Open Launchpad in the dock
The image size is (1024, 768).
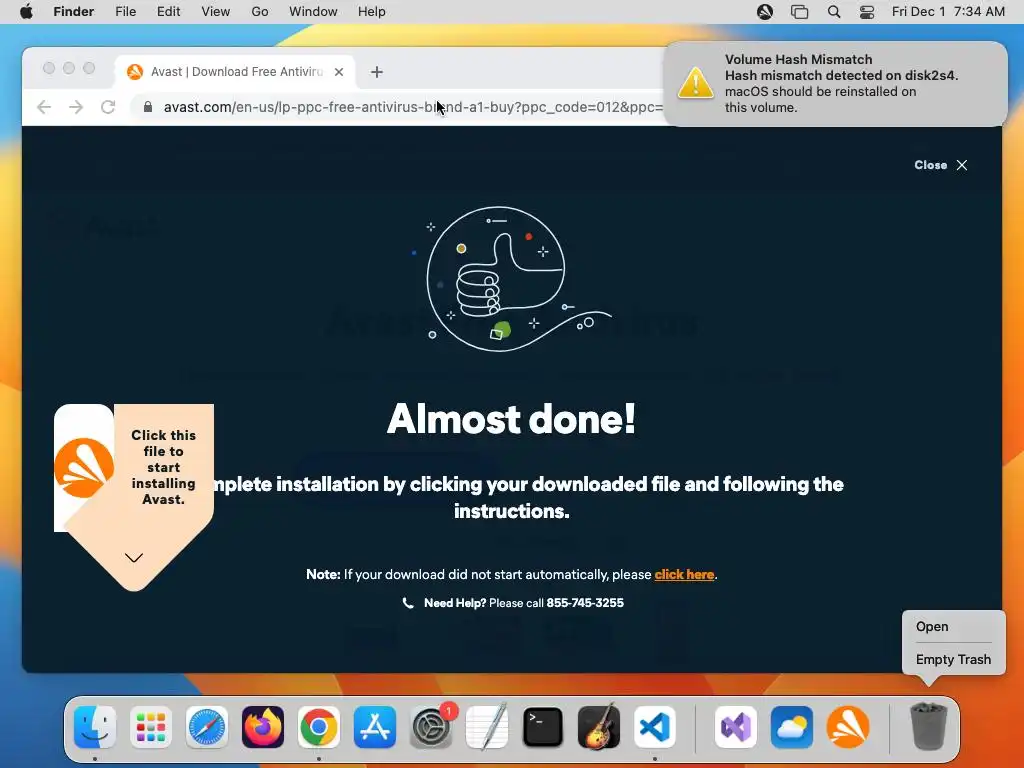point(151,727)
